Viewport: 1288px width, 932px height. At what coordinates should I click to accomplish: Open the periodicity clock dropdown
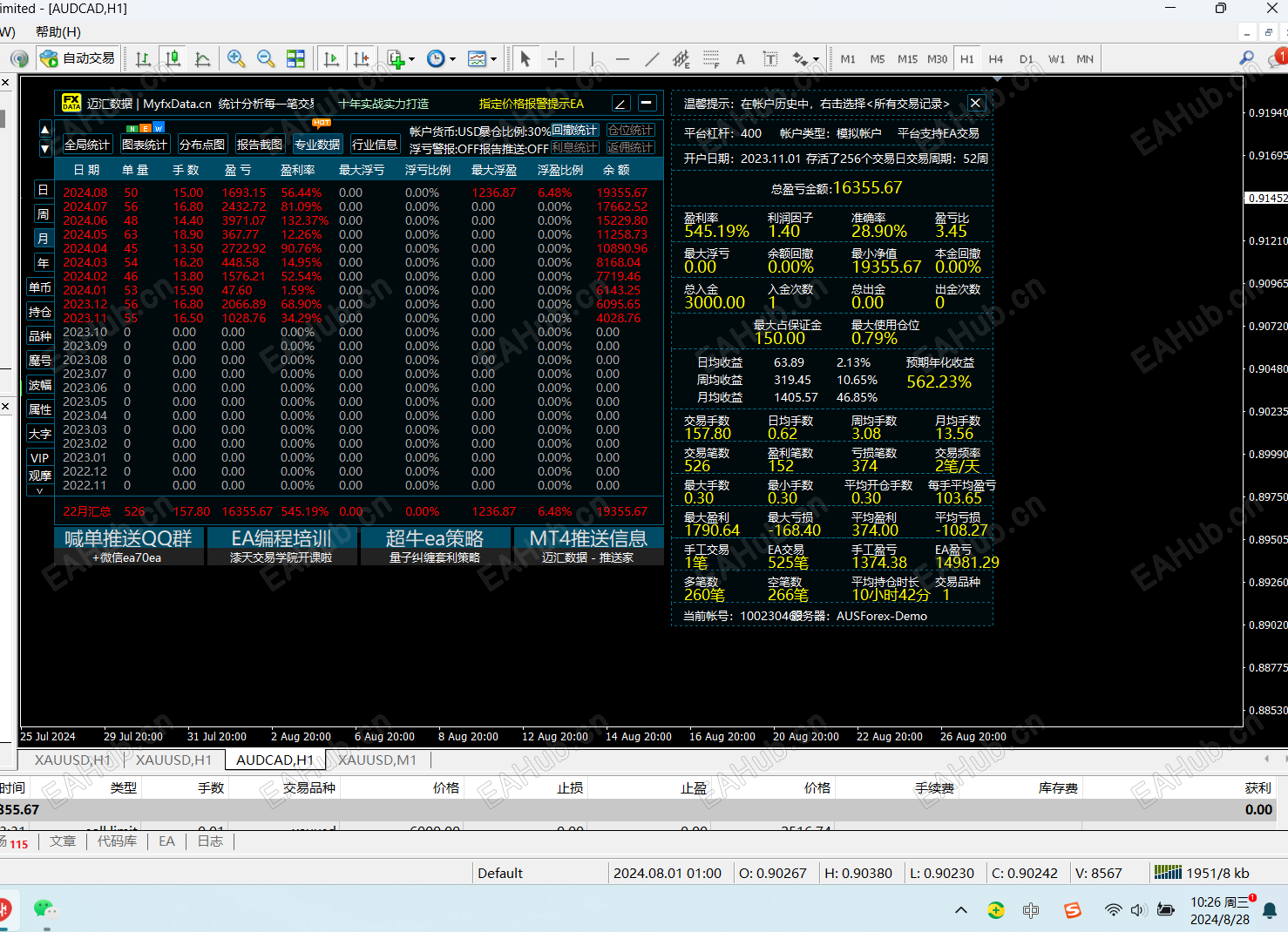tap(441, 58)
